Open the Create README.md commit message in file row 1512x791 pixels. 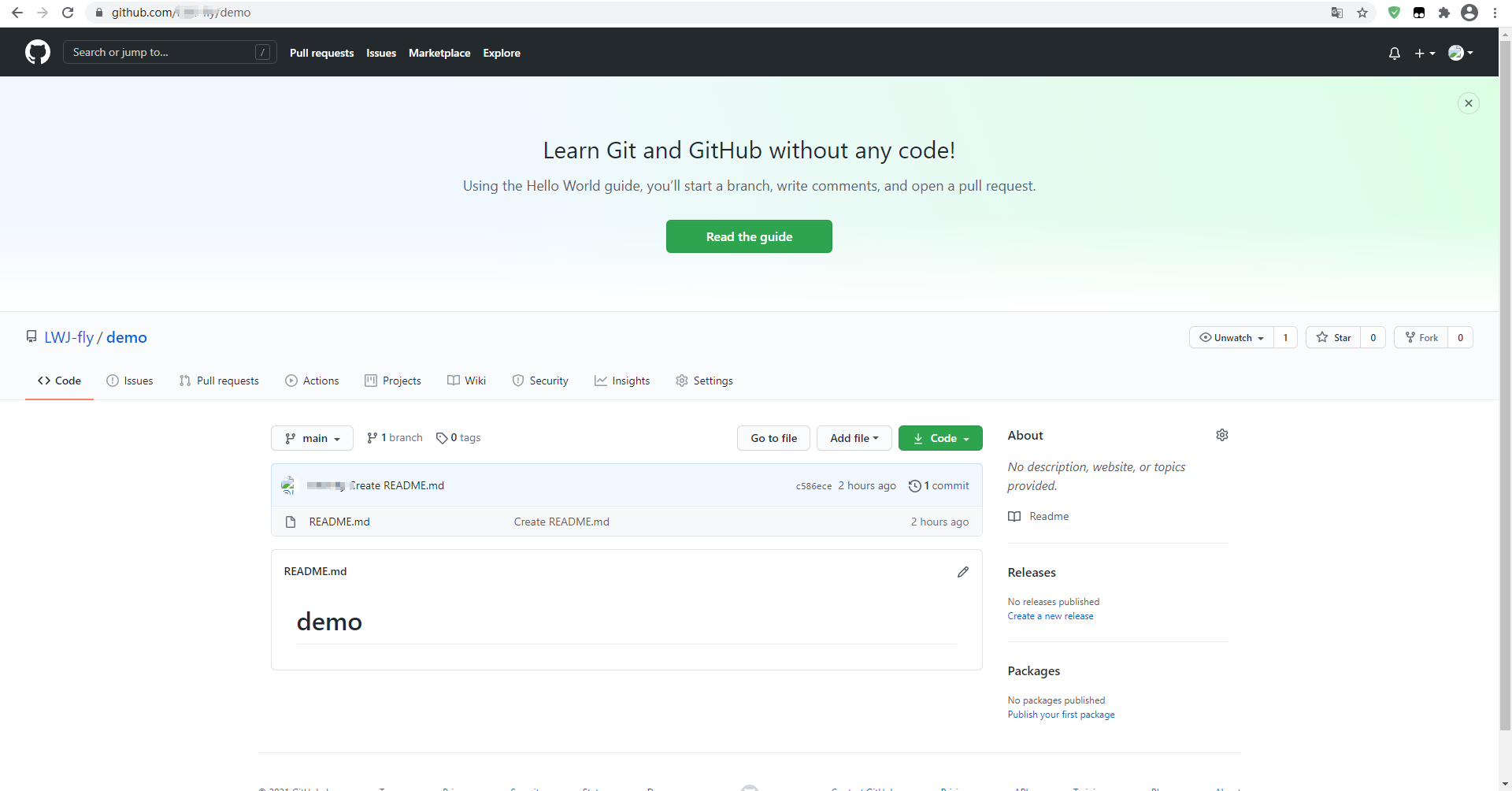pyautogui.click(x=561, y=522)
